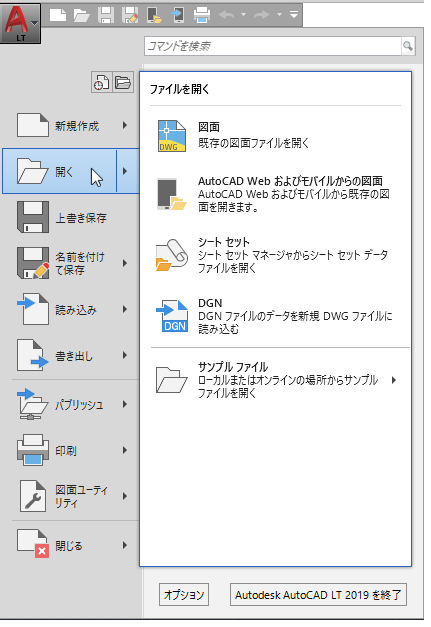Click the 閉じる red X document icon
The width and height of the screenshot is (431, 627).
33,545
